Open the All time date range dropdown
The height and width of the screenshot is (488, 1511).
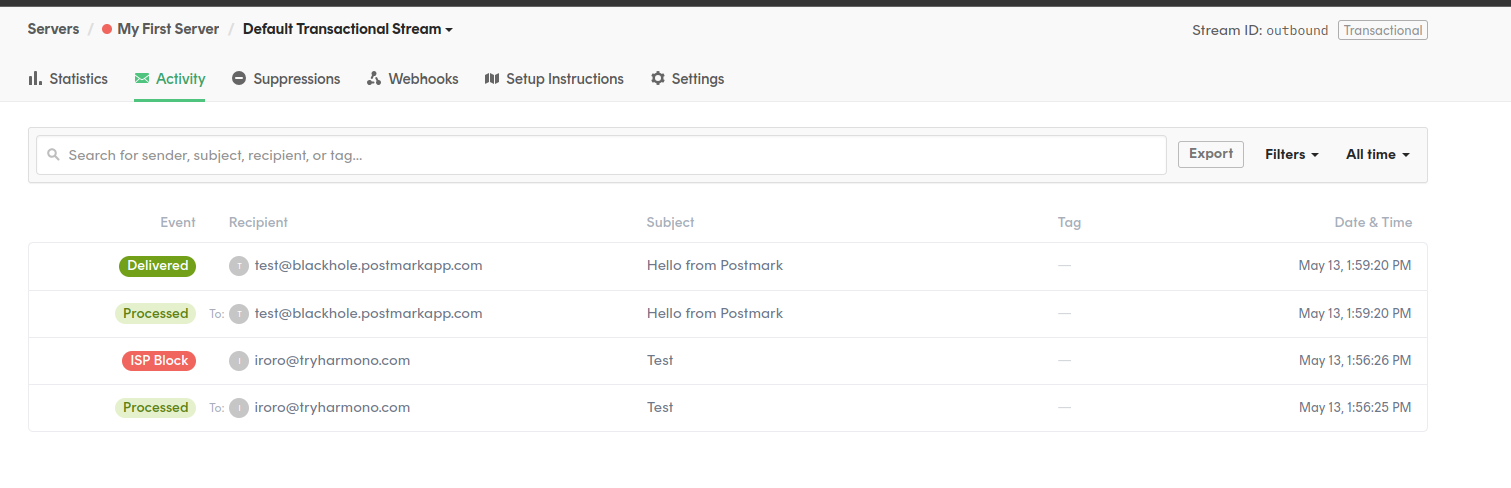coord(1378,155)
